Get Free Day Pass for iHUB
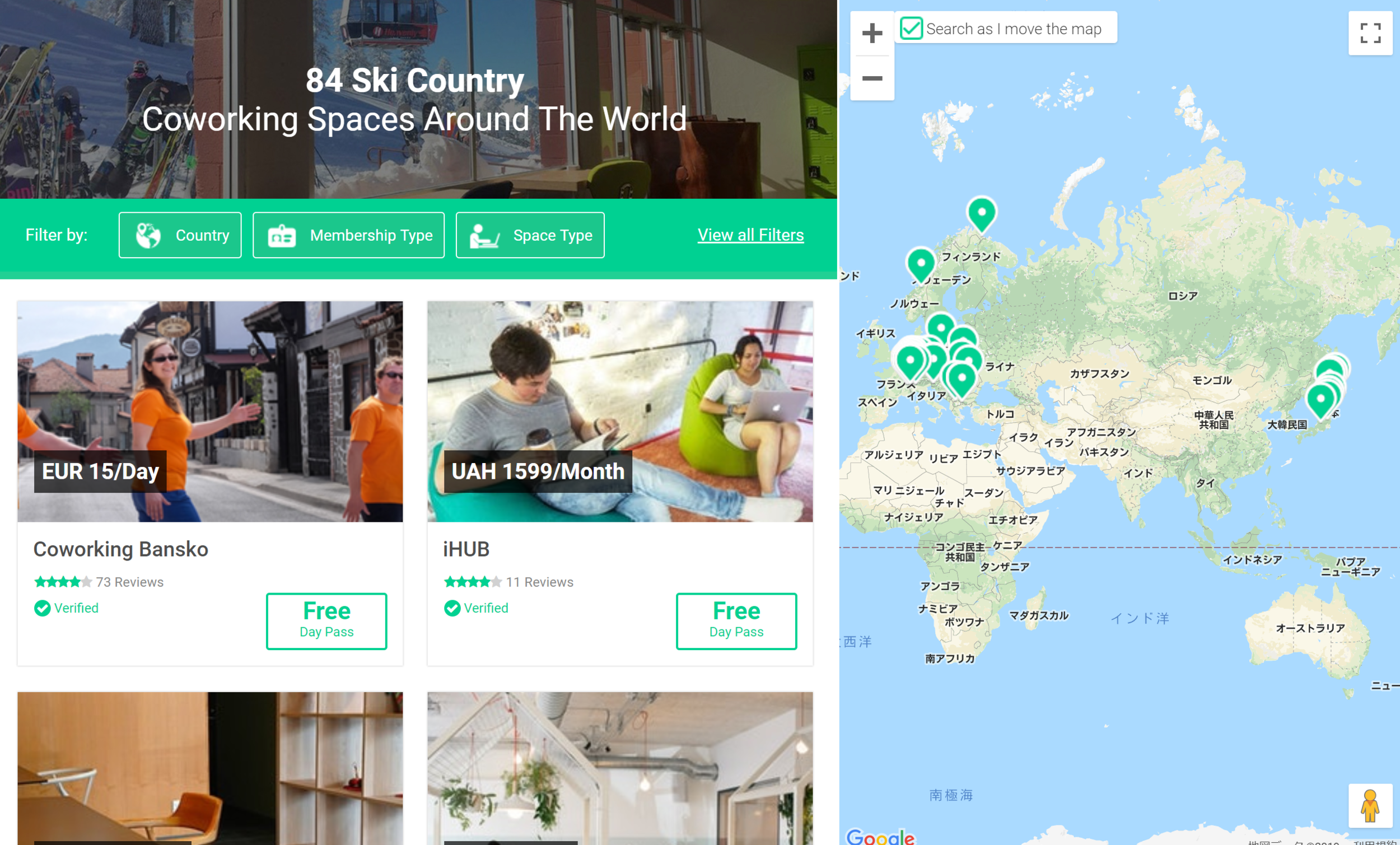Viewport: 1400px width, 845px height. click(x=736, y=620)
